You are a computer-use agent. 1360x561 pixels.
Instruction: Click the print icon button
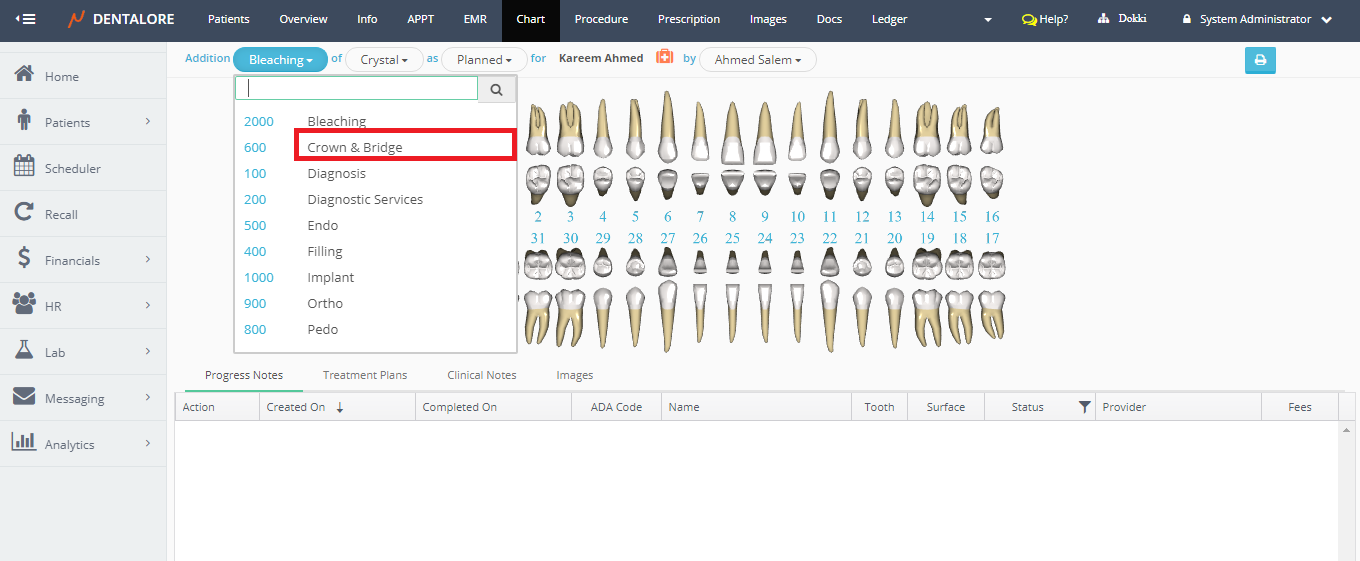(x=1260, y=60)
